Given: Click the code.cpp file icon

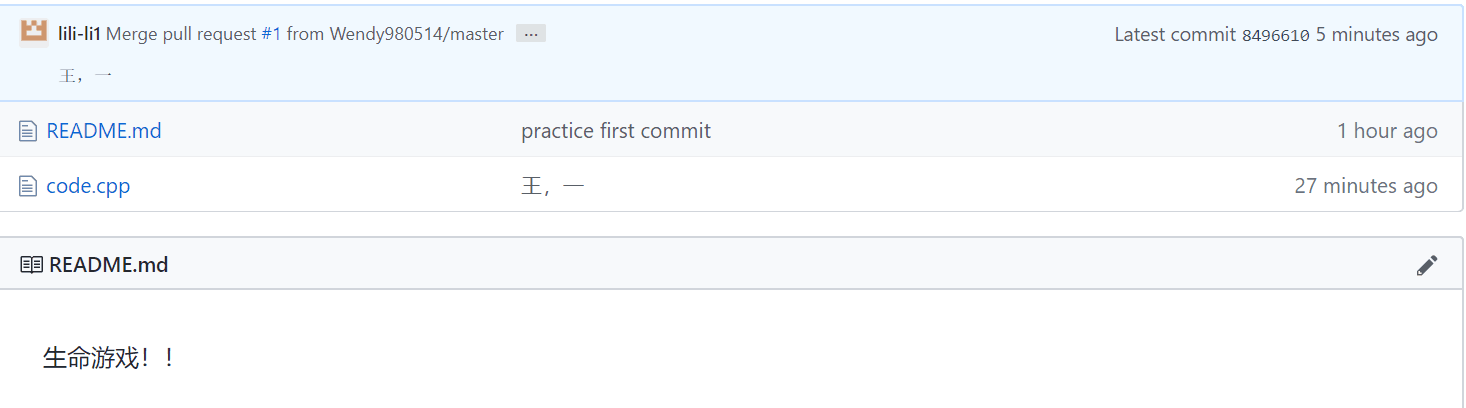Looking at the screenshot, I should [28, 186].
